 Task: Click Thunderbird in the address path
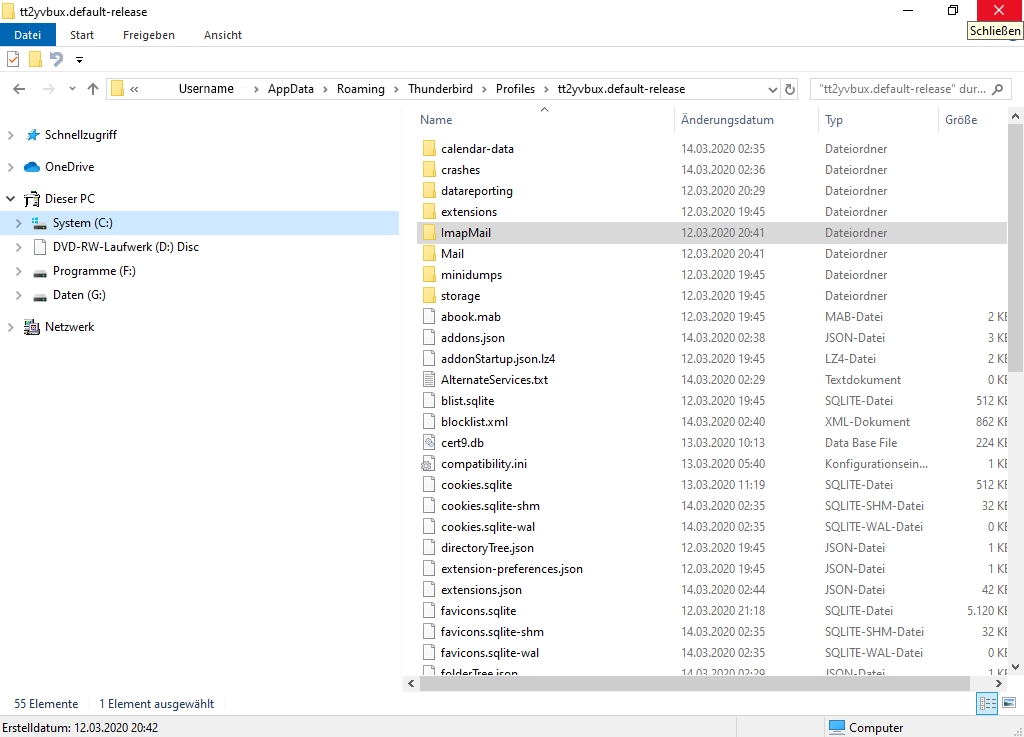point(440,89)
